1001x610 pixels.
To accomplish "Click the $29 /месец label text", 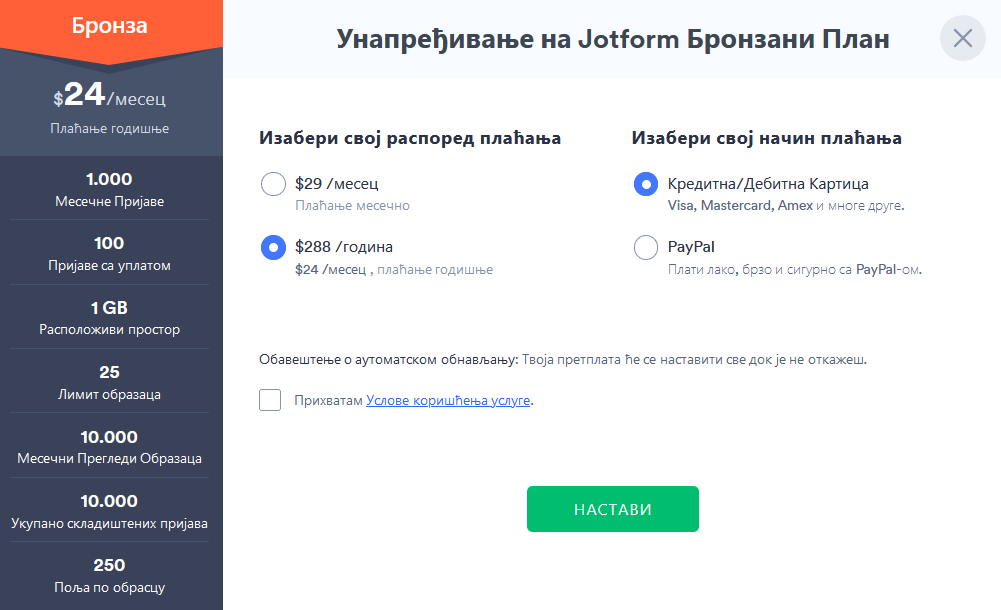I will point(336,184).
